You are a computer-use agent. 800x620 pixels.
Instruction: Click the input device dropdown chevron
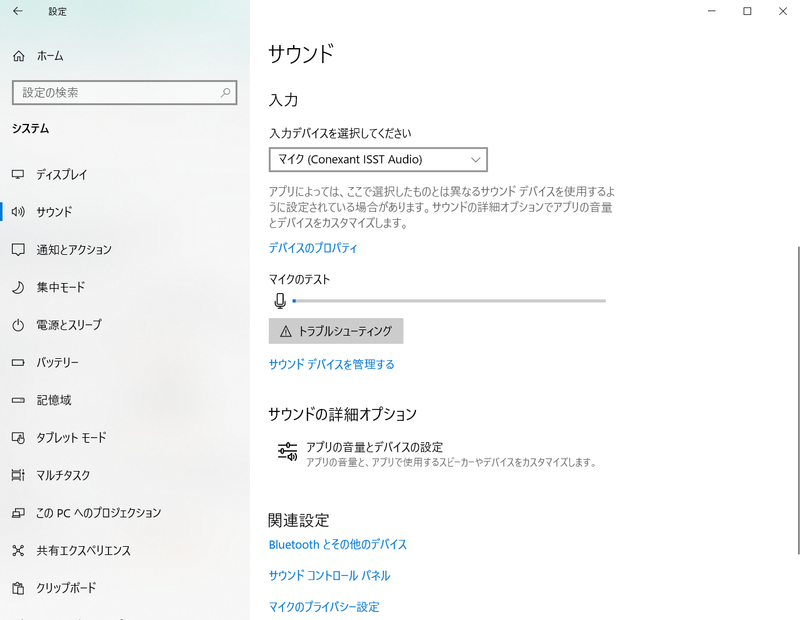tap(476, 160)
